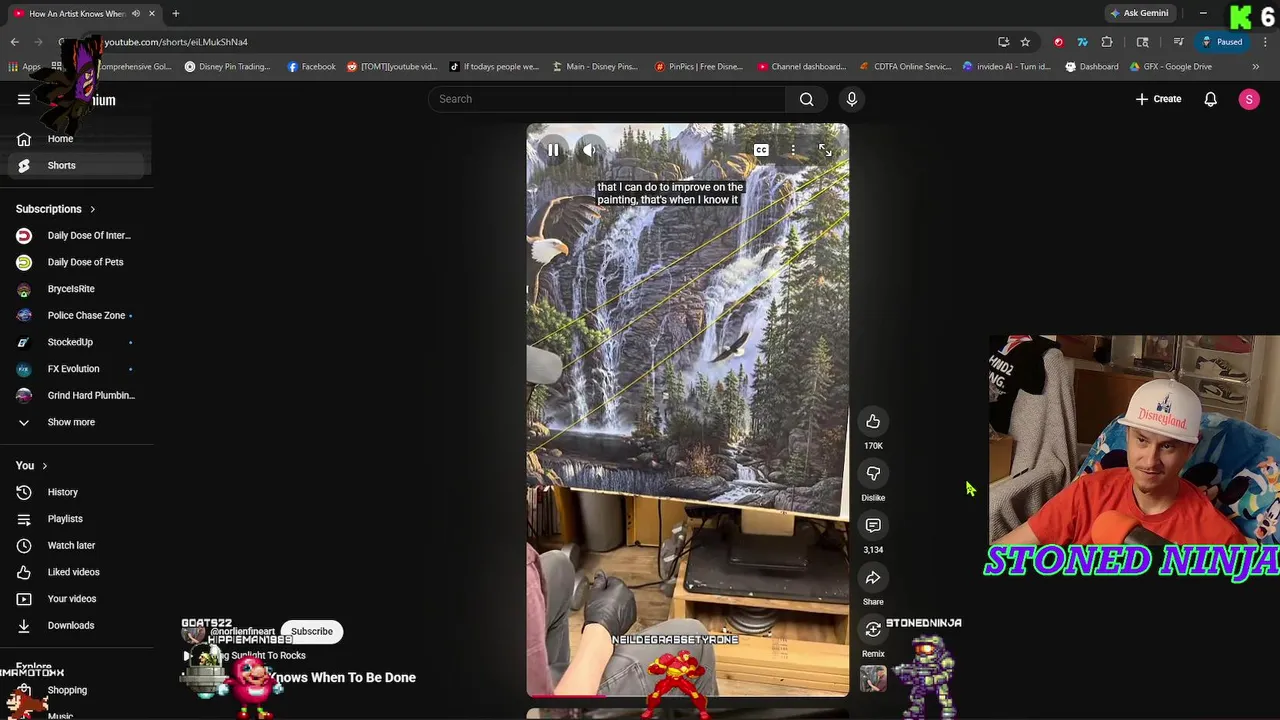
Task: Open the PinPics Free Disney bookmark
Action: tap(698, 67)
